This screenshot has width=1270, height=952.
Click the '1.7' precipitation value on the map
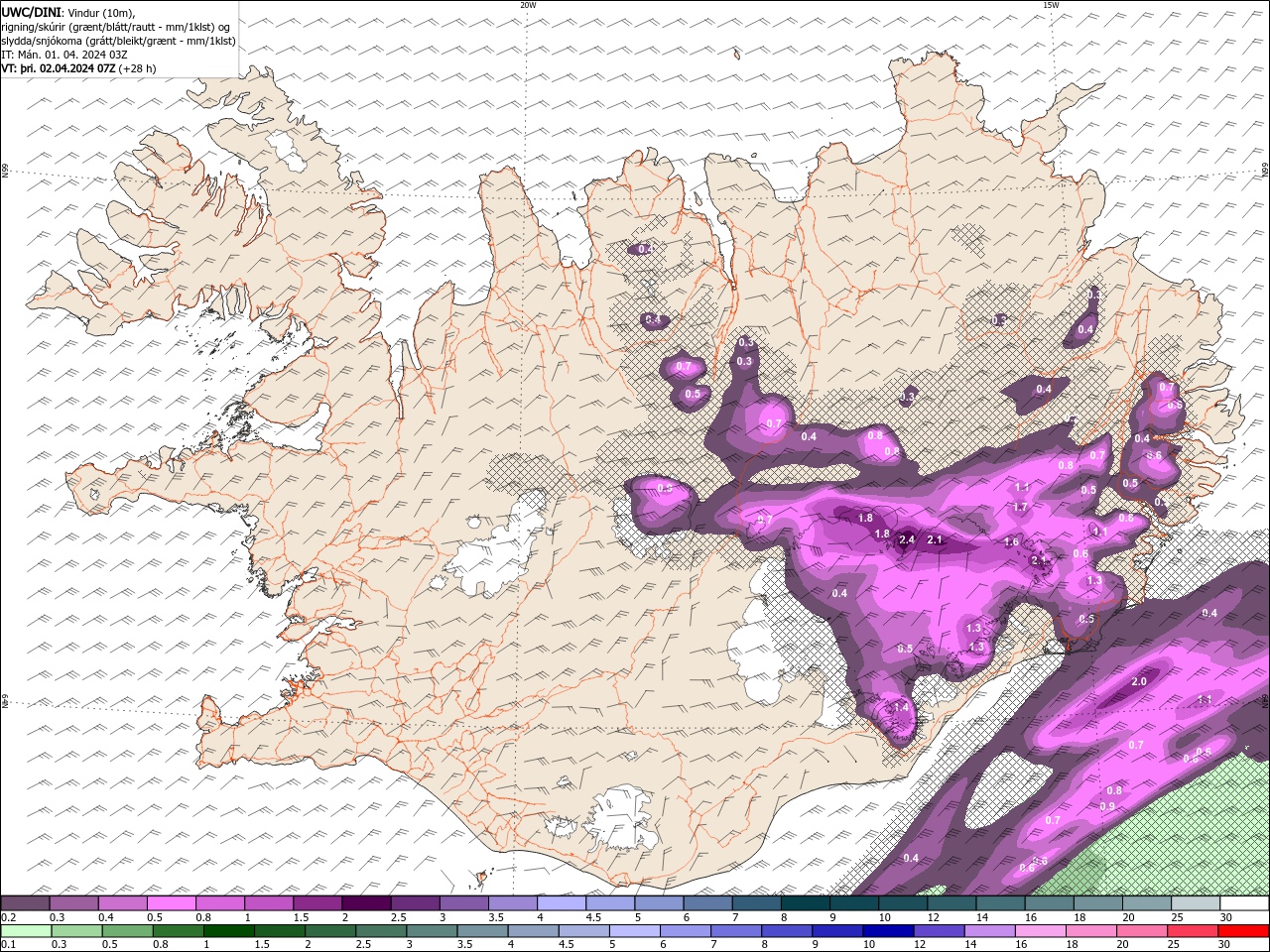point(1020,508)
